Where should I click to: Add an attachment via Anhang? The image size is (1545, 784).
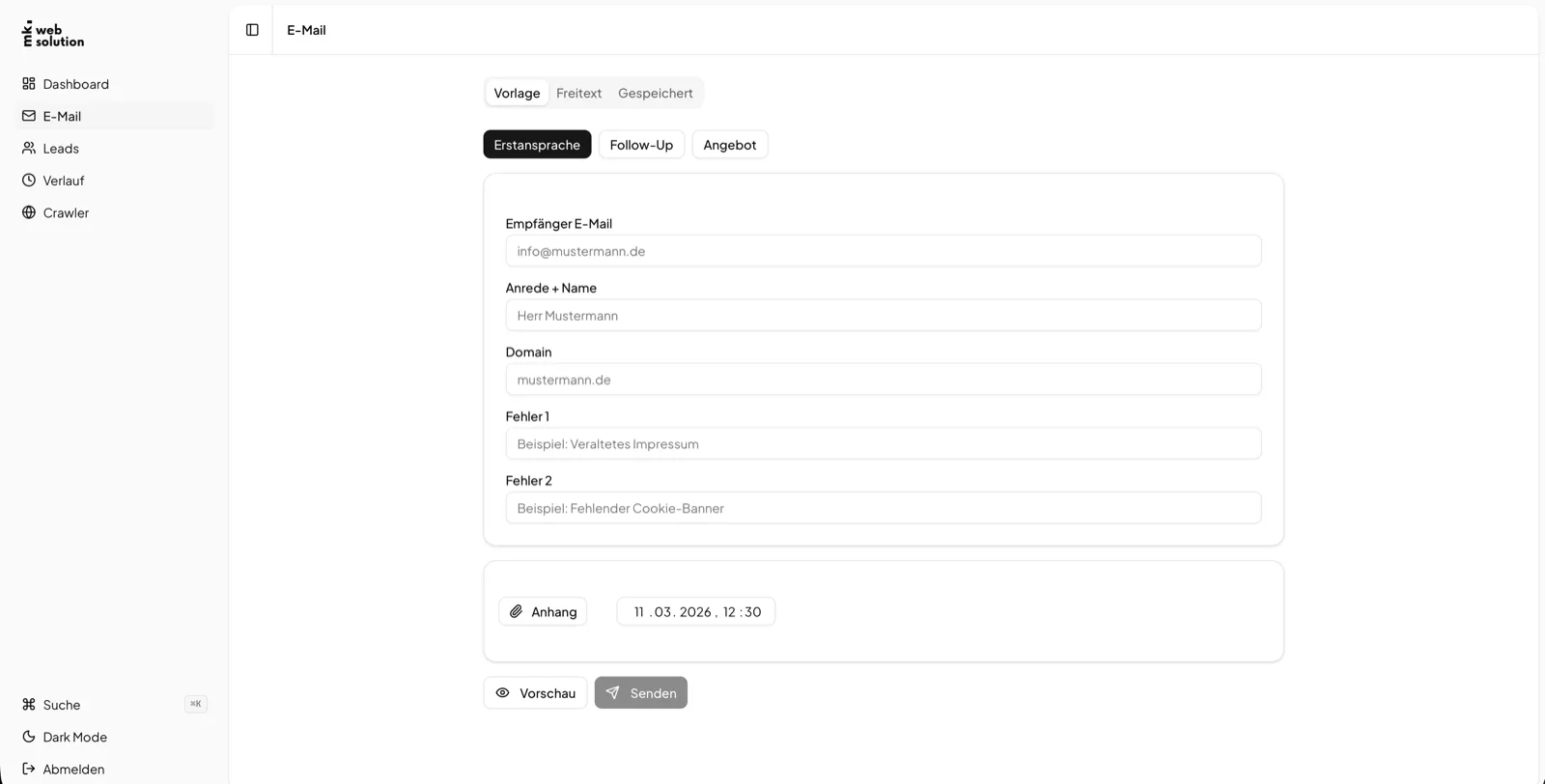(543, 611)
